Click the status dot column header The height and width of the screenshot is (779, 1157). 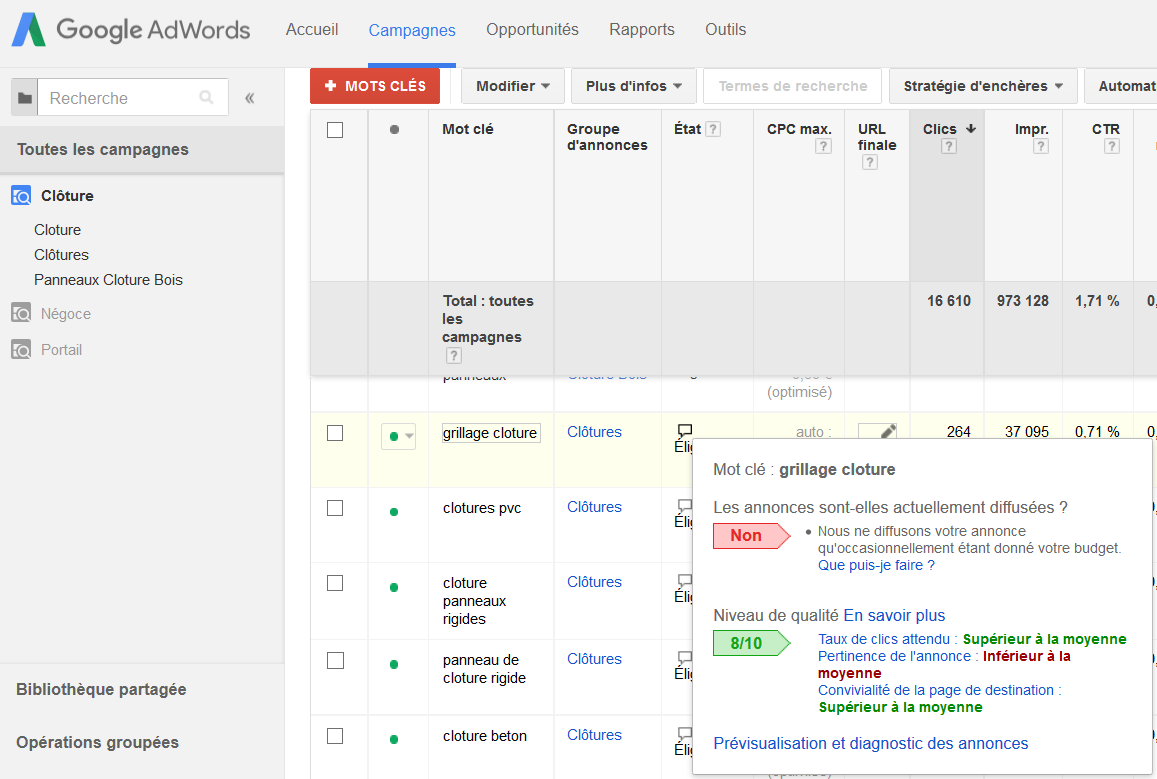click(394, 129)
